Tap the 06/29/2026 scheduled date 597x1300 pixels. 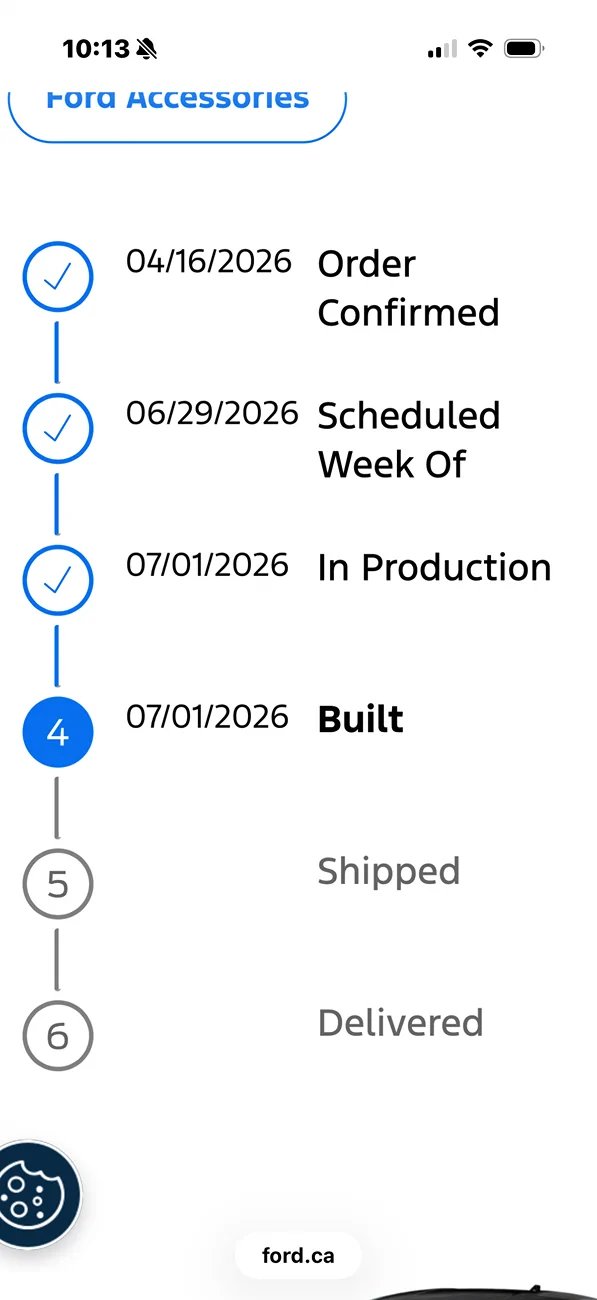212,414
